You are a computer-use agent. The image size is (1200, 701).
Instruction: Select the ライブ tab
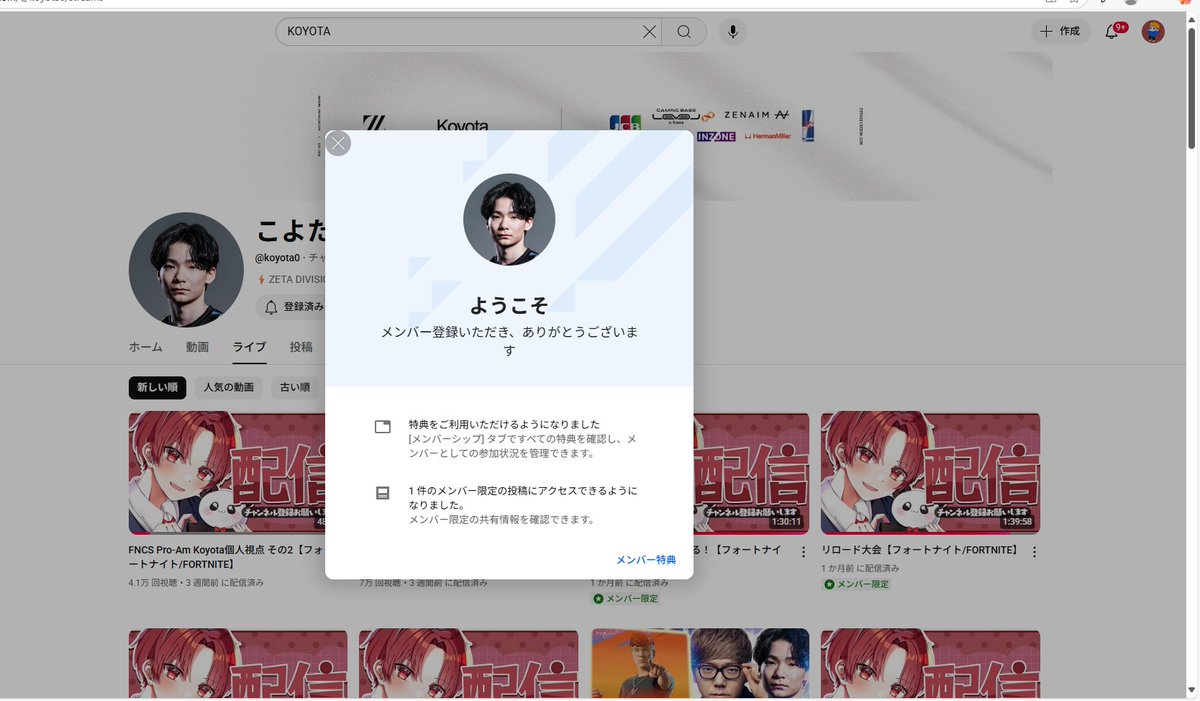pyautogui.click(x=249, y=347)
